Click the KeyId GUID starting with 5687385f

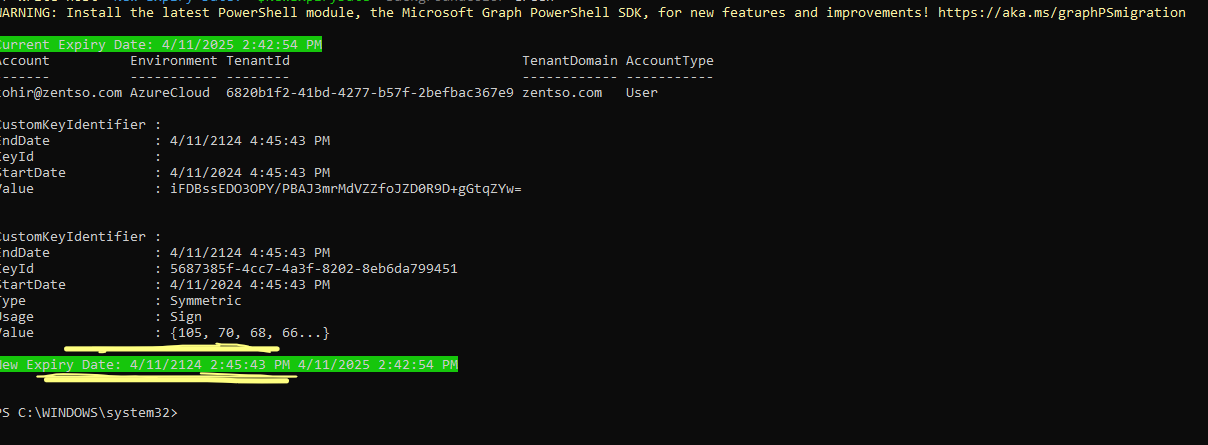point(314,268)
